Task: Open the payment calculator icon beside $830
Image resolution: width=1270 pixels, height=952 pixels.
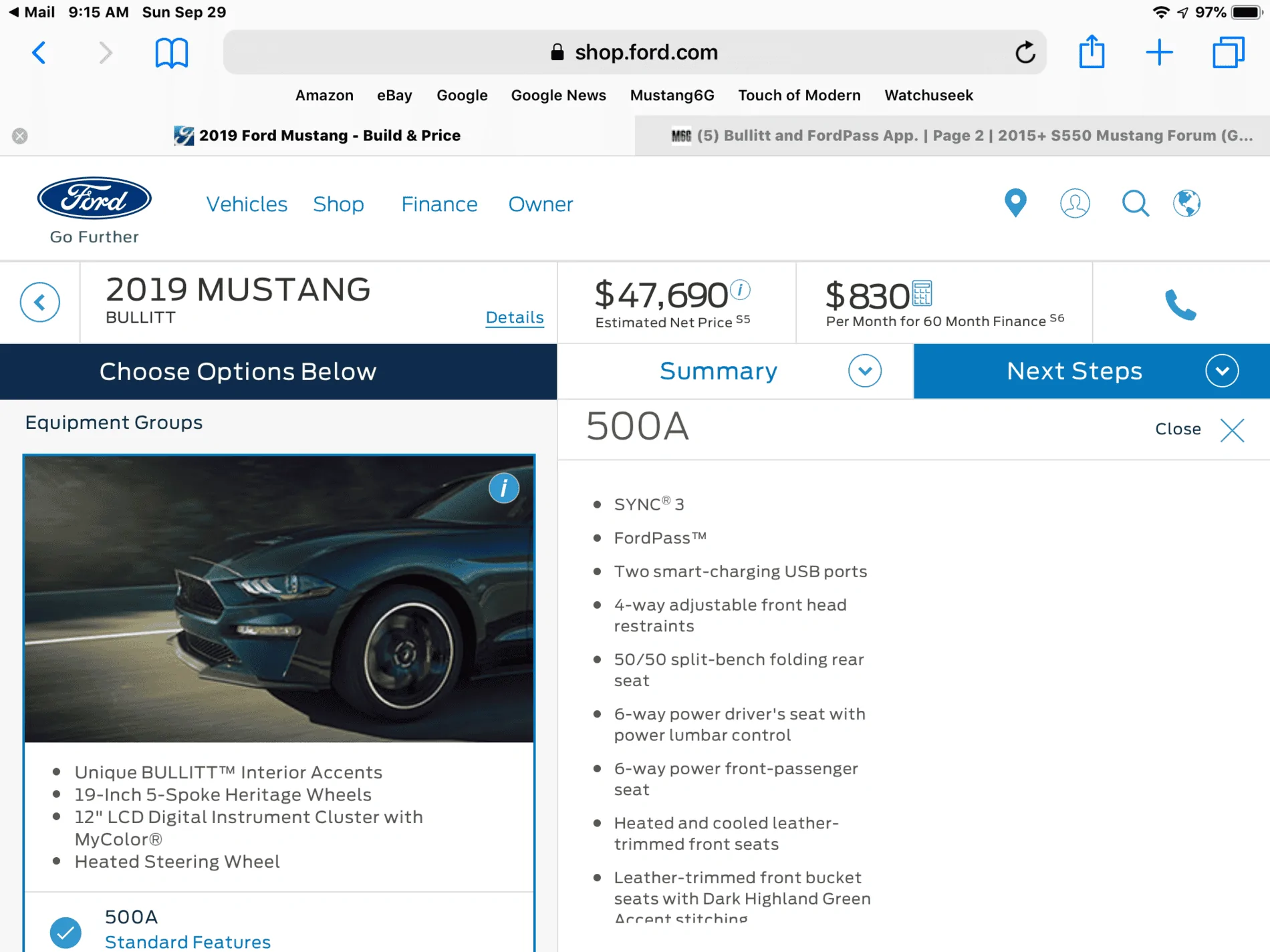Action: point(922,293)
